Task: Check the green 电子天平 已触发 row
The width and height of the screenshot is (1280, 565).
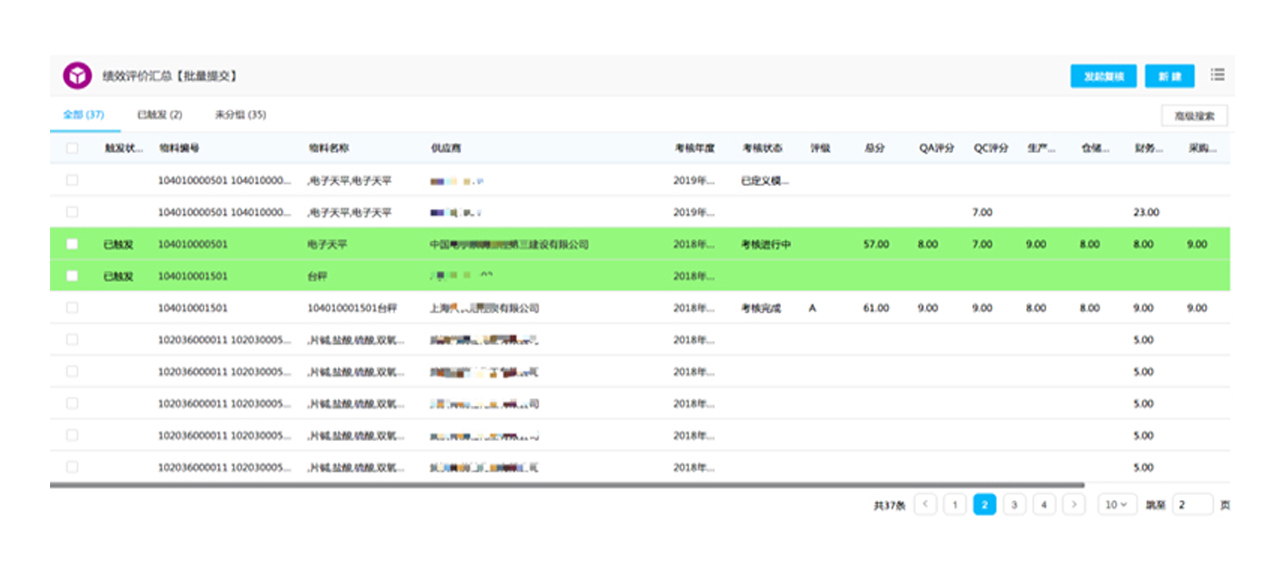Action: pos(72,244)
